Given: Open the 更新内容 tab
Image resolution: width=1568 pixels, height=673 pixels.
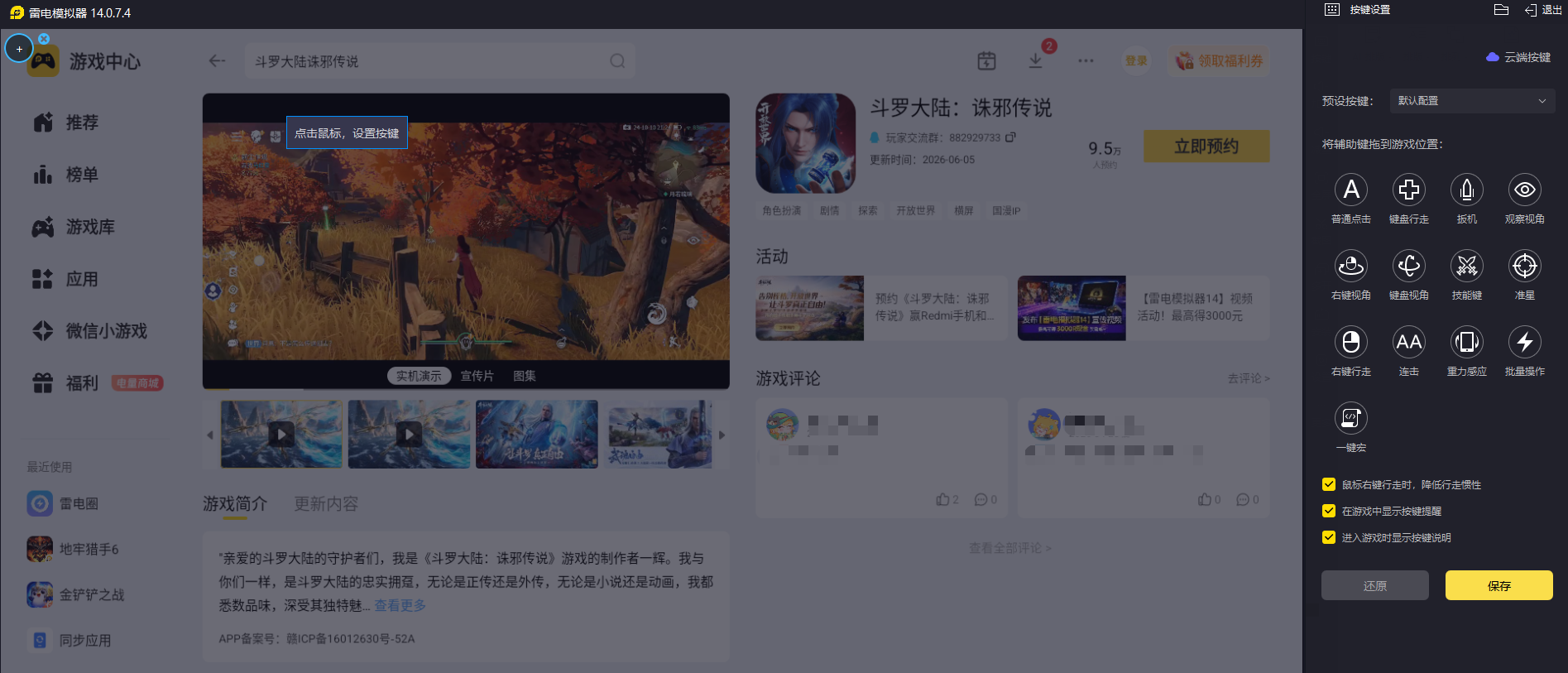Looking at the screenshot, I should [326, 503].
